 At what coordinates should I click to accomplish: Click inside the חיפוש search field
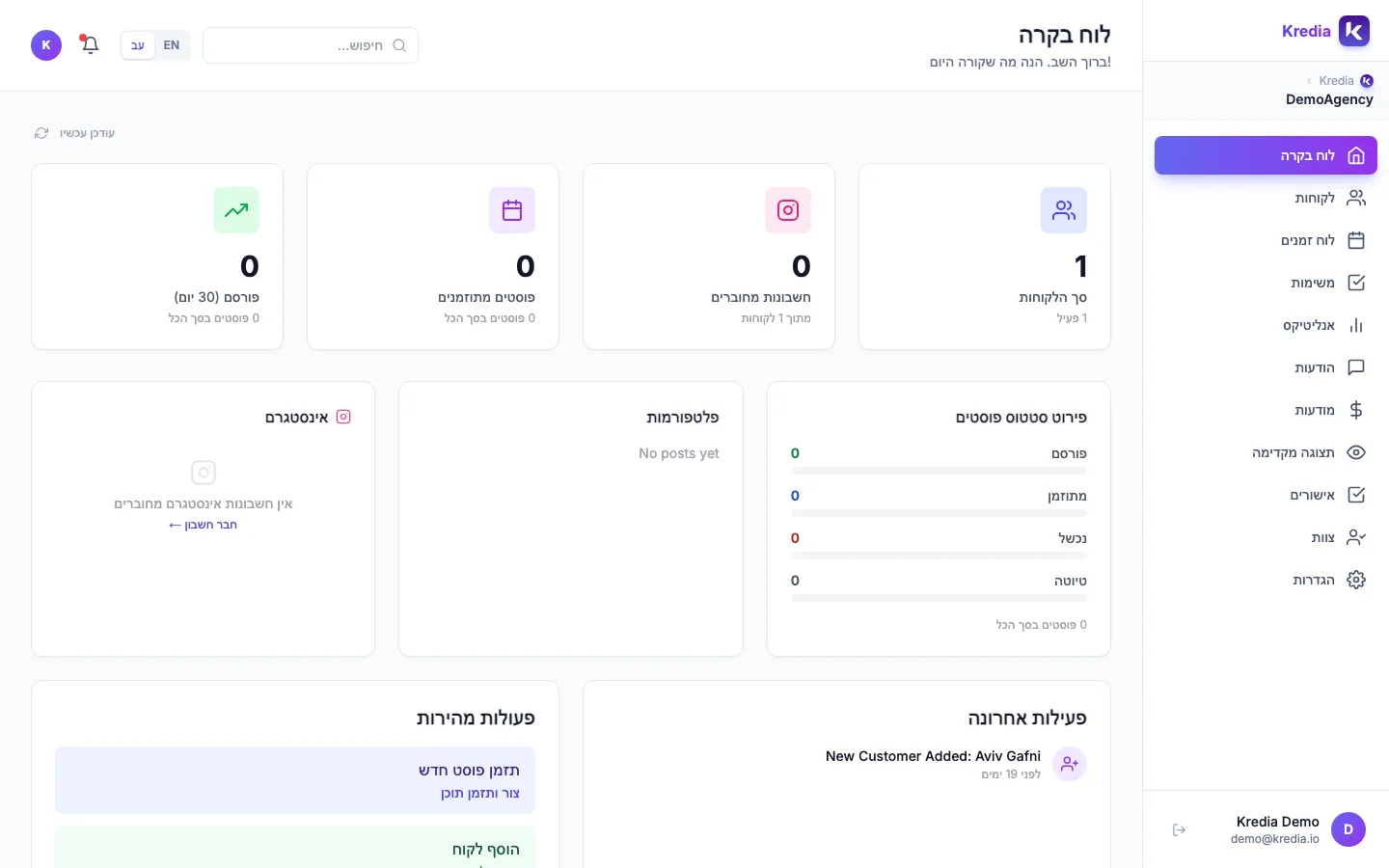(311, 45)
